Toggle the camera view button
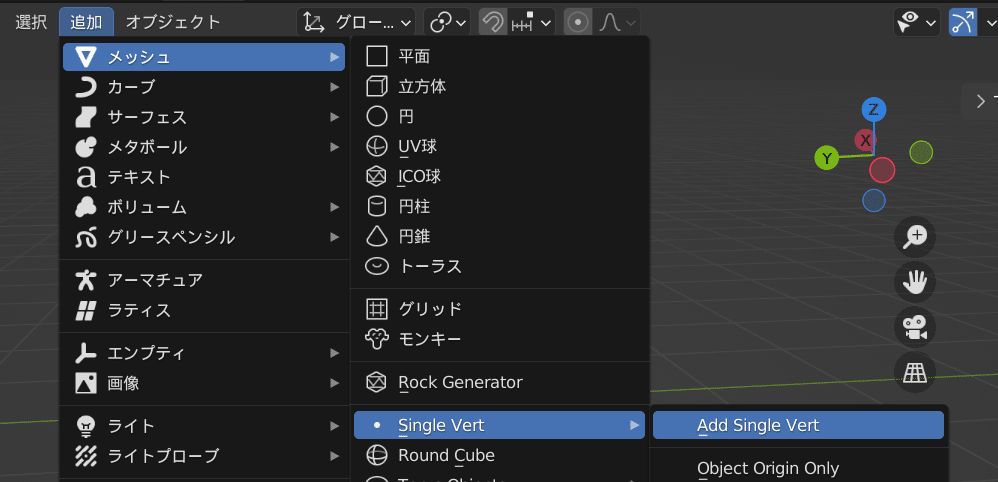Viewport: 998px width, 482px height. [915, 327]
